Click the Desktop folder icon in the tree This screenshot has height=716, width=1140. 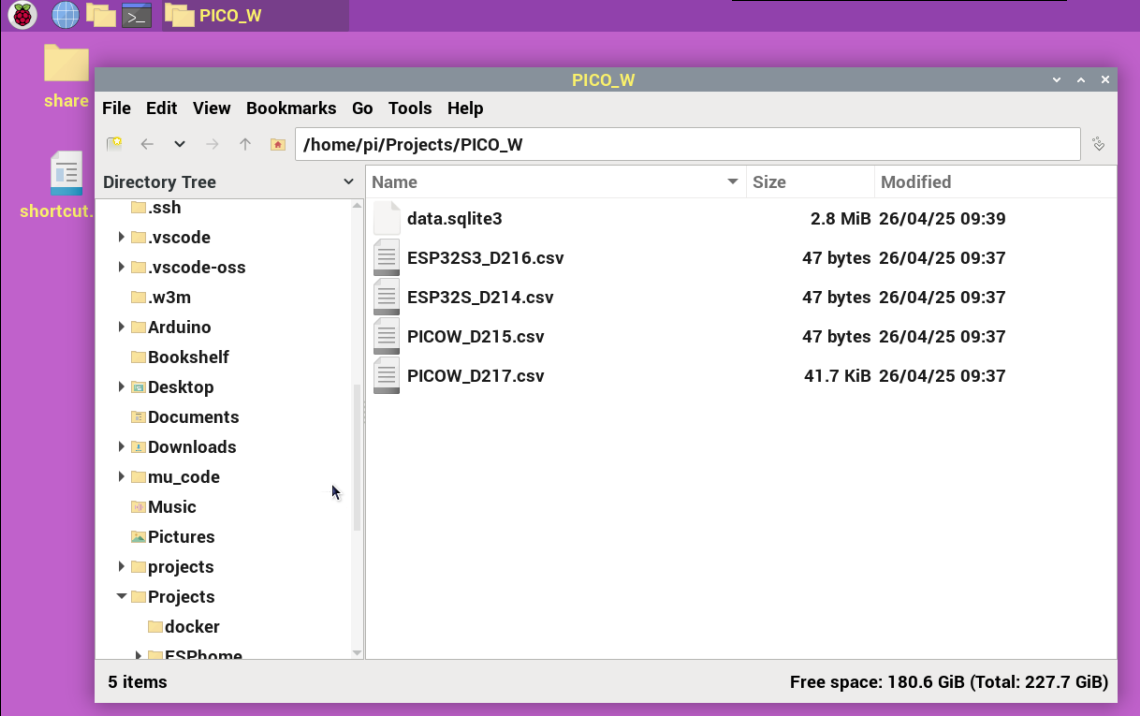coord(138,387)
